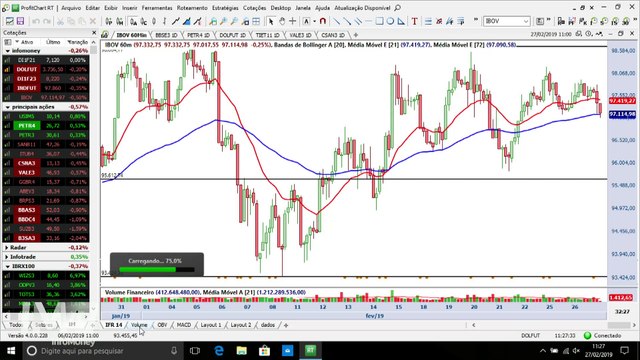
Task: Collapse the infomoney quotes group
Action: click(8, 51)
